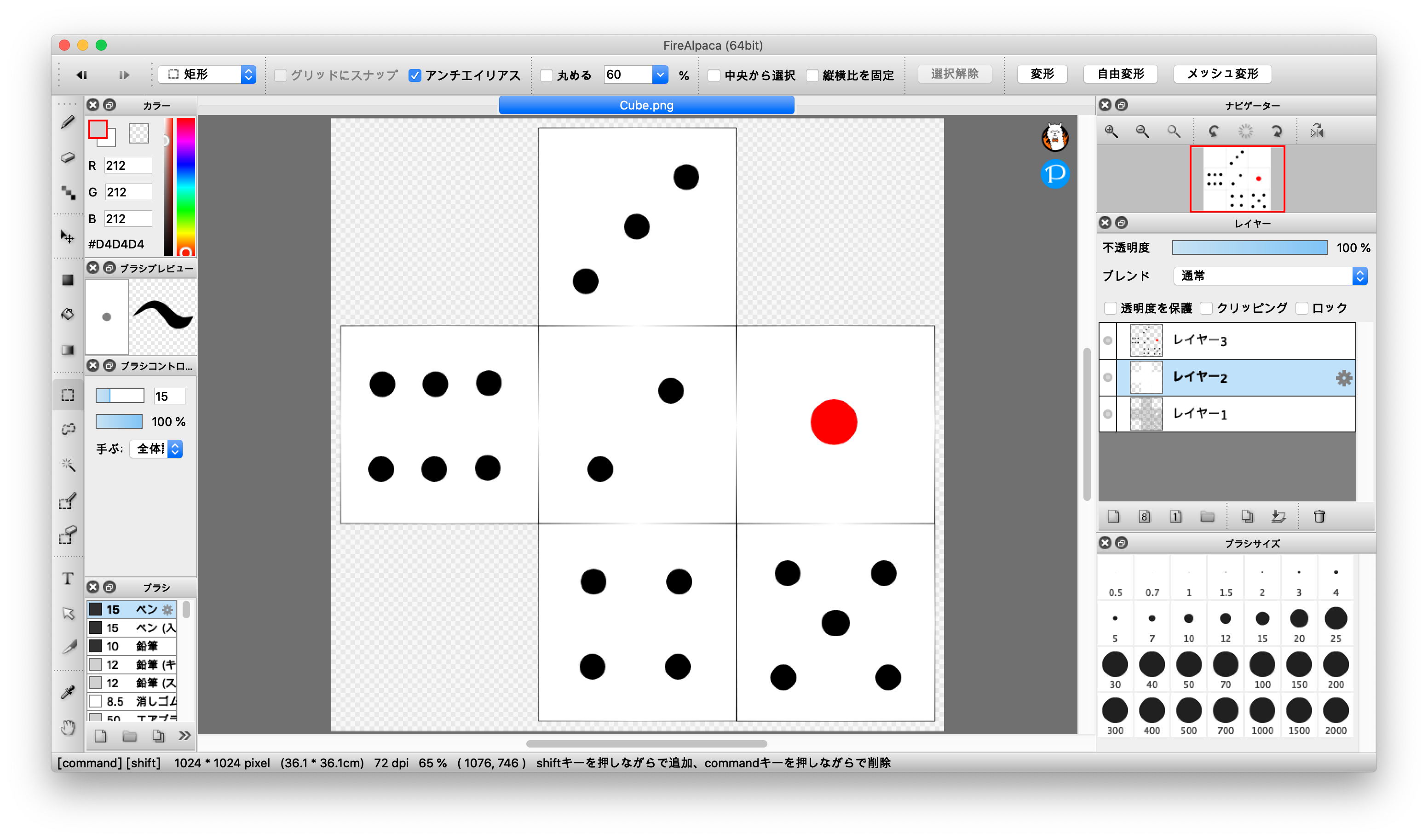1428x840 pixels.
Task: Select the Bucket fill tool
Action: (68, 314)
